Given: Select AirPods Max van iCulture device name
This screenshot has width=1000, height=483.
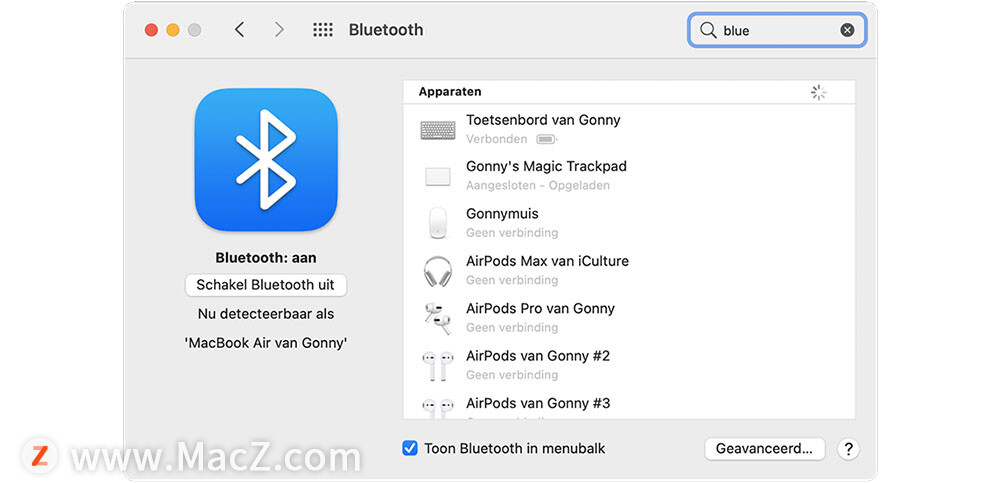Looking at the screenshot, I should (547, 261).
